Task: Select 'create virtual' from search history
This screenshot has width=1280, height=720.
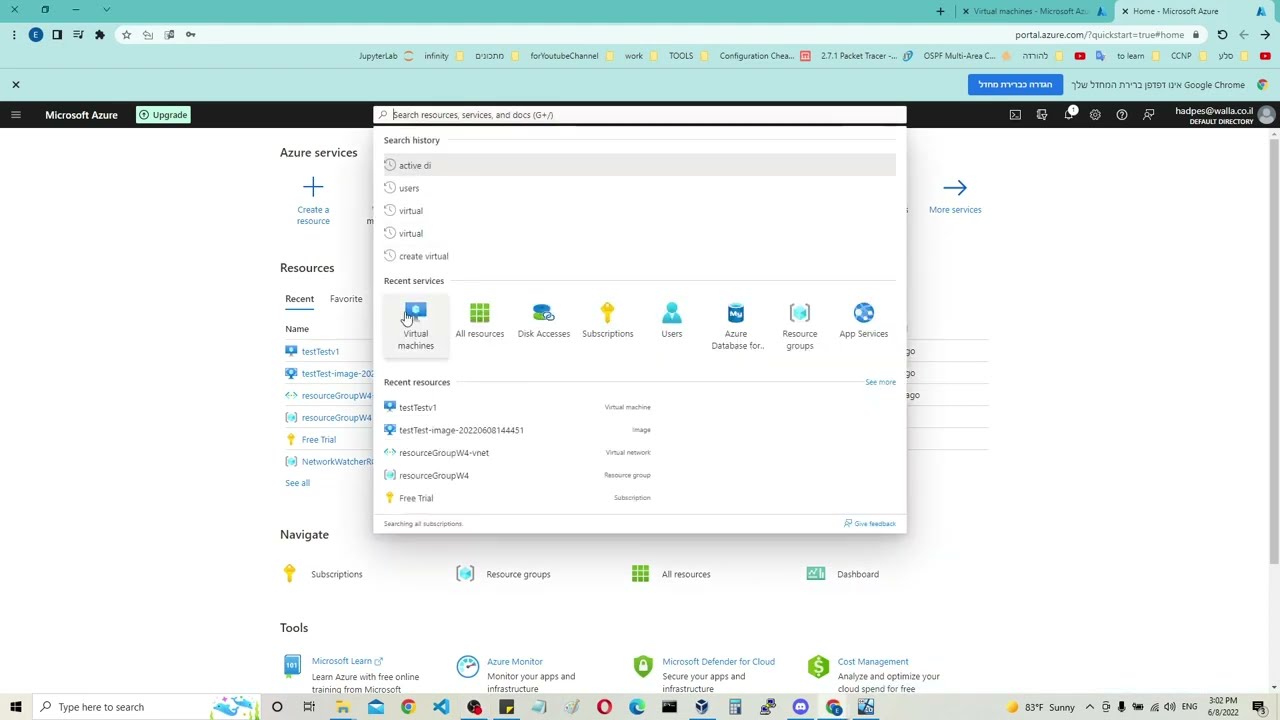Action: click(x=639, y=256)
